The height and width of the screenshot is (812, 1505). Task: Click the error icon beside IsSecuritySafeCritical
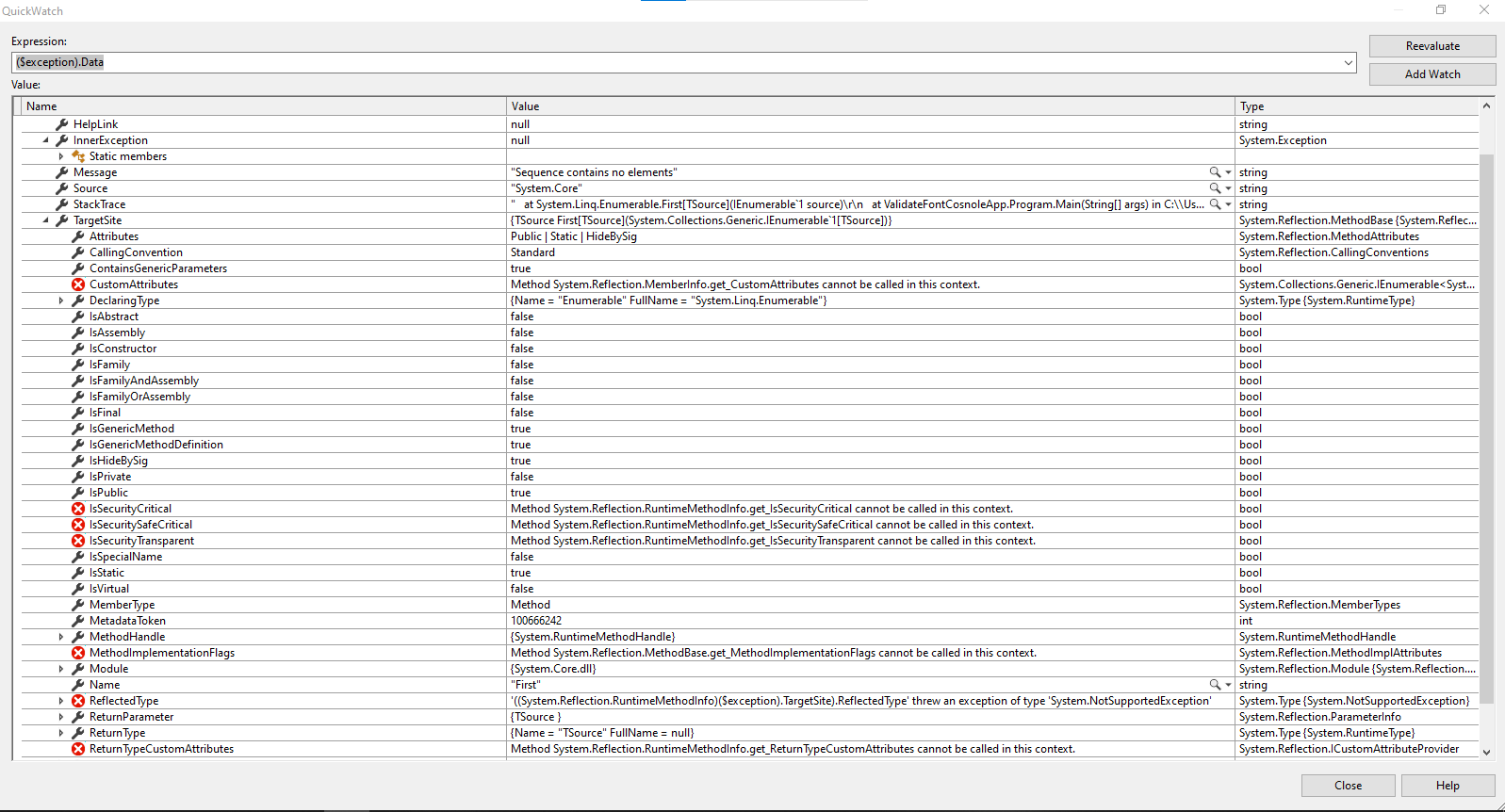point(78,525)
